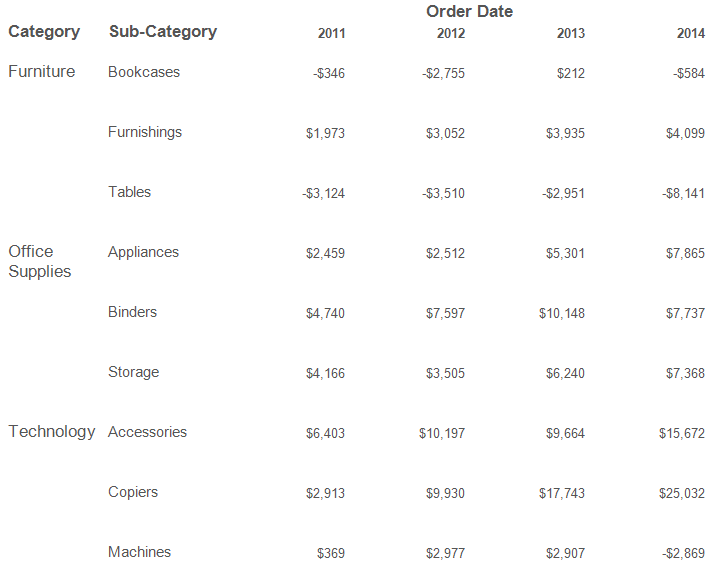Select the Tables sub-category label
The width and height of the screenshot is (713, 585).
[129, 192]
